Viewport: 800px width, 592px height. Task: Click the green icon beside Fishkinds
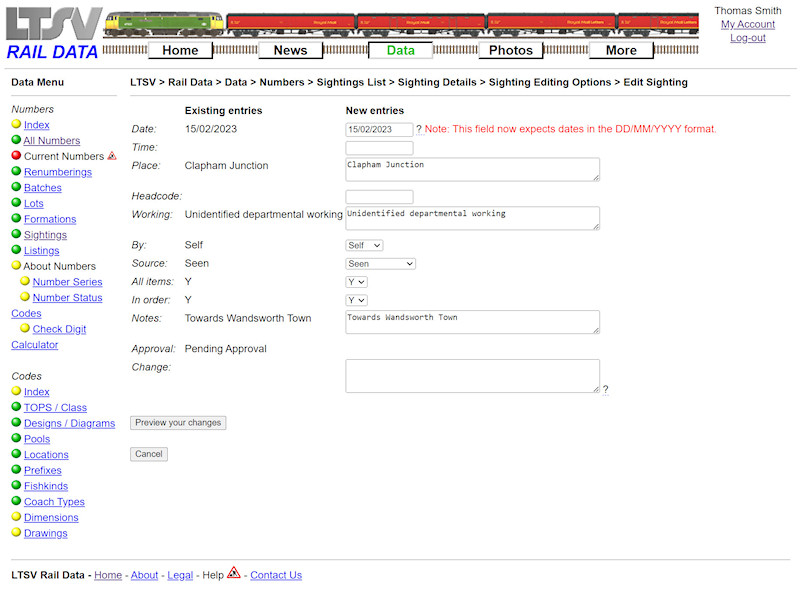(x=17, y=485)
